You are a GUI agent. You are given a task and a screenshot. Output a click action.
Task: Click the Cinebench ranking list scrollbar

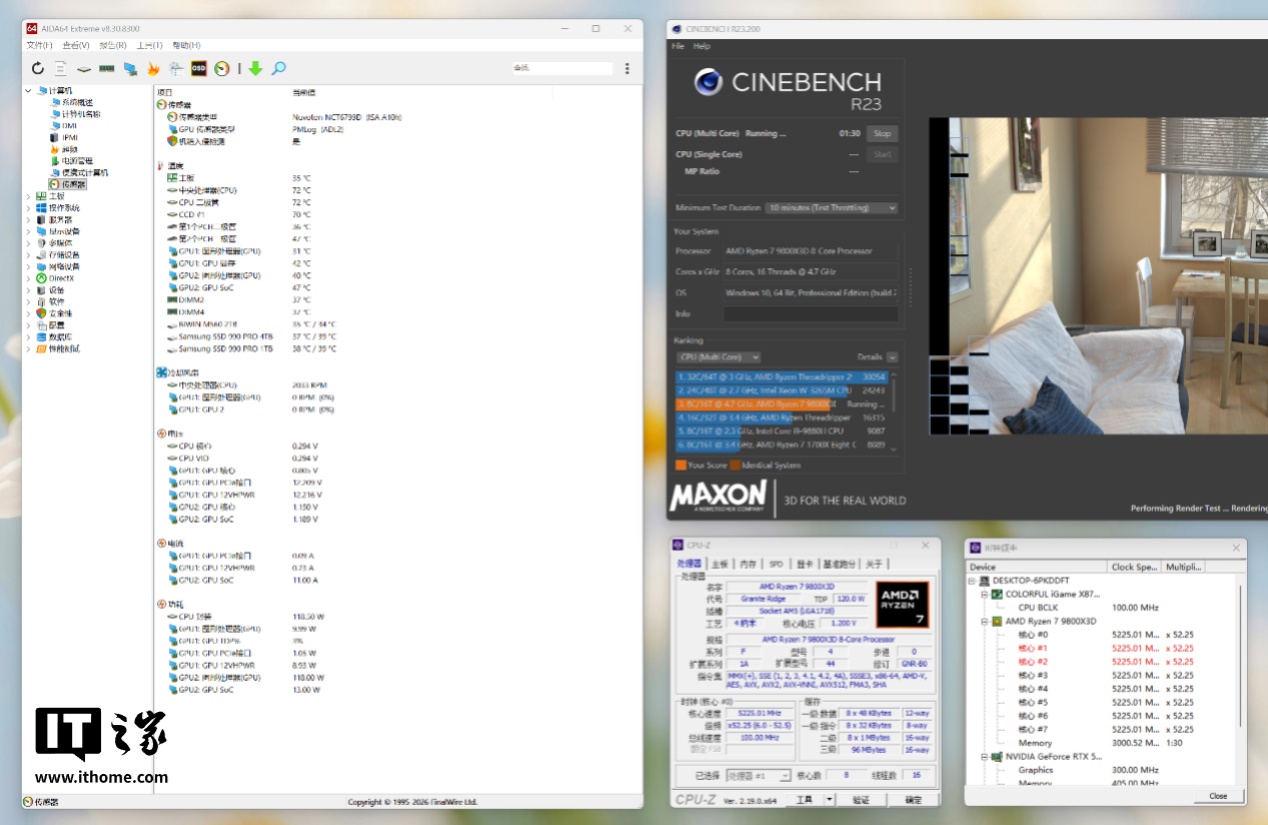[x=894, y=412]
